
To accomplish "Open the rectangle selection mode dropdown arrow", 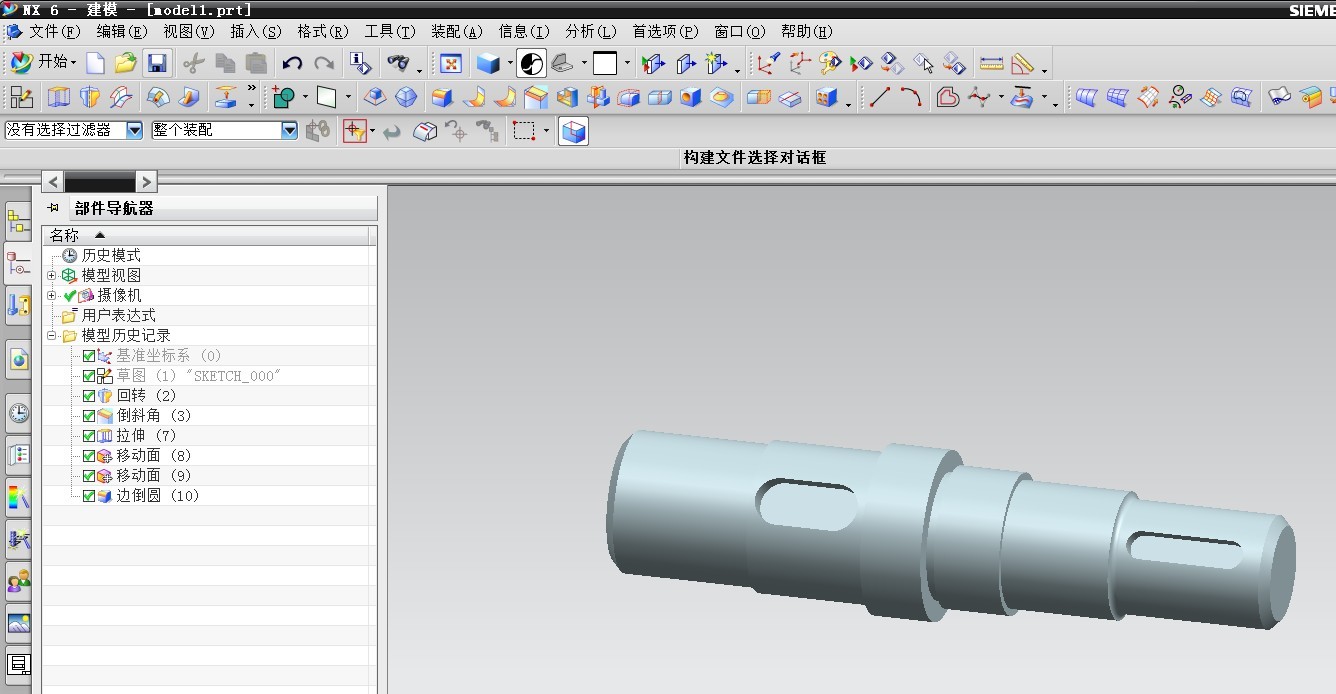I will click(x=546, y=131).
